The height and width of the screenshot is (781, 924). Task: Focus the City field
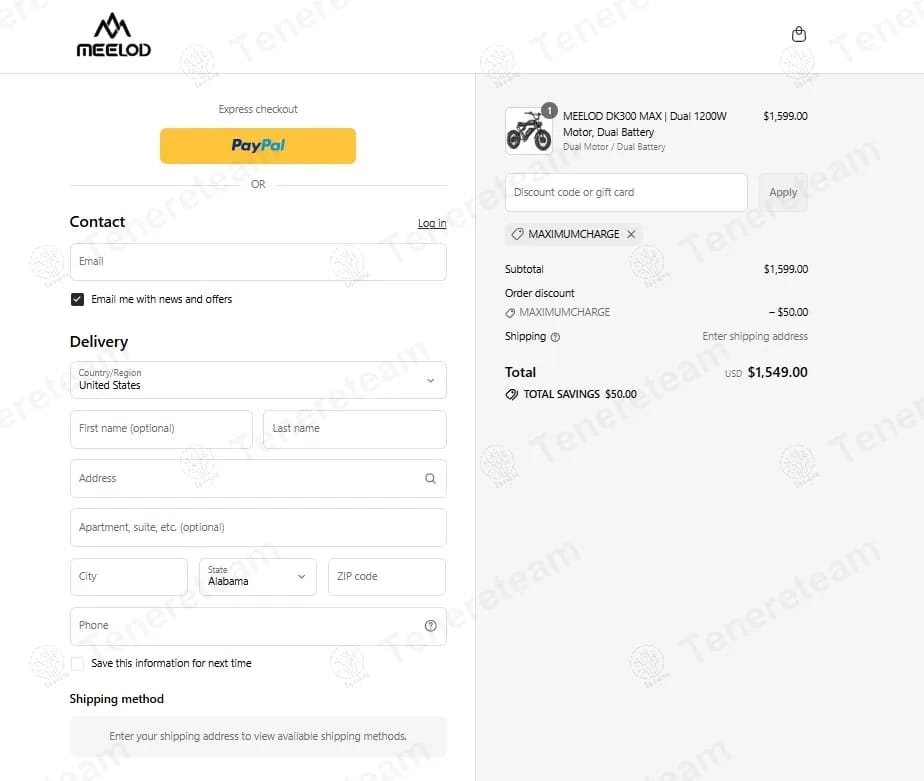(x=128, y=576)
